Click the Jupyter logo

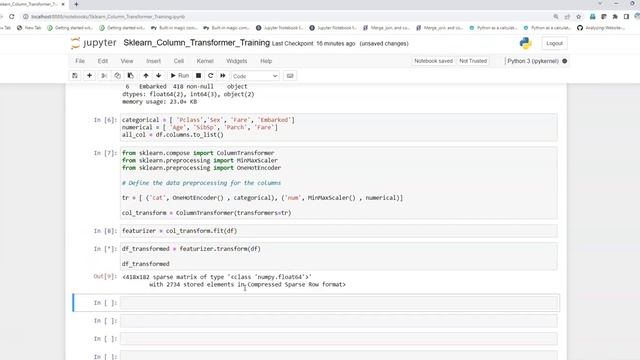(x=93, y=43)
